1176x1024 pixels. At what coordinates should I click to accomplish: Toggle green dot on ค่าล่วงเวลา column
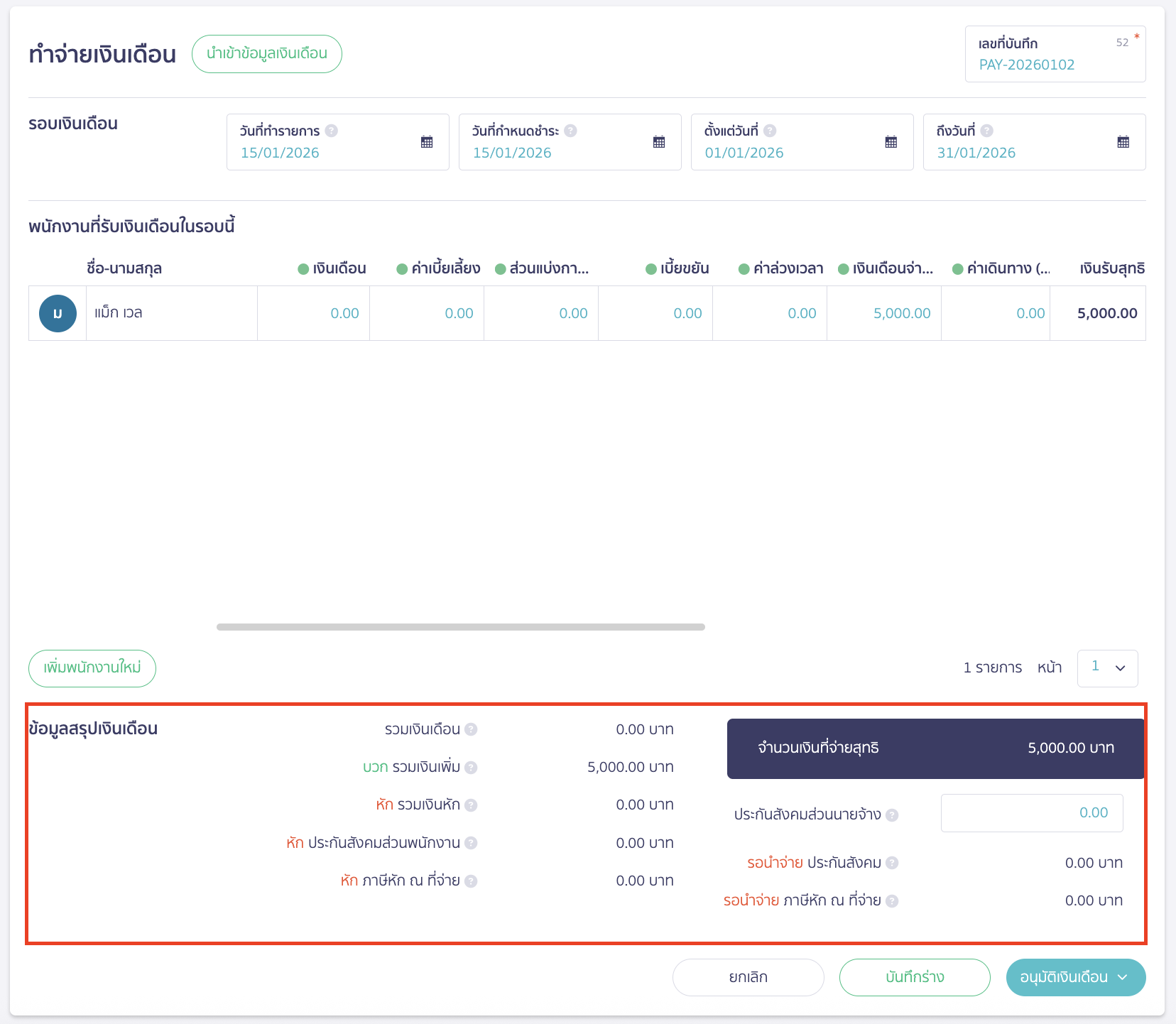coord(744,269)
